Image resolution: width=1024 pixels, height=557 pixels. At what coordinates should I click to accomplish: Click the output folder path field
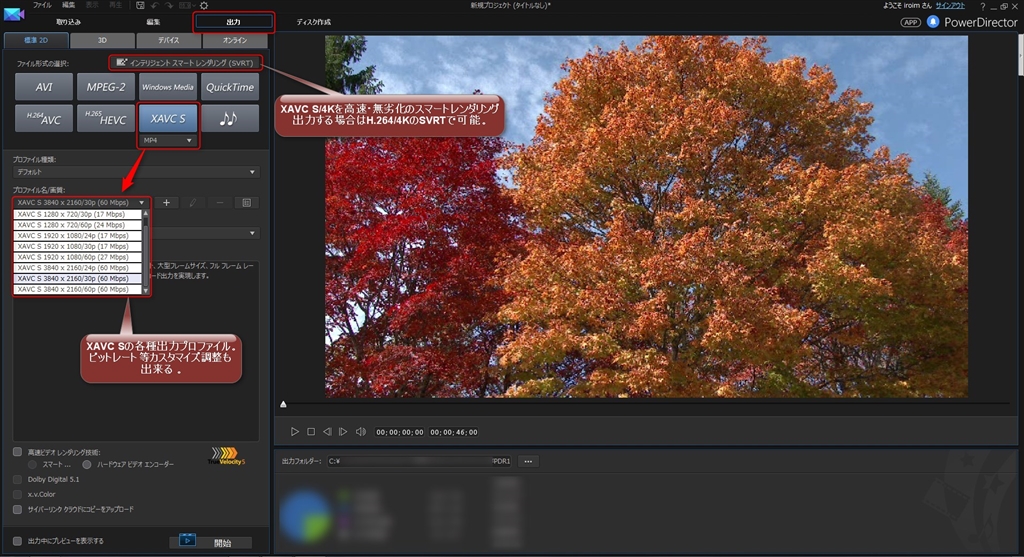point(419,461)
